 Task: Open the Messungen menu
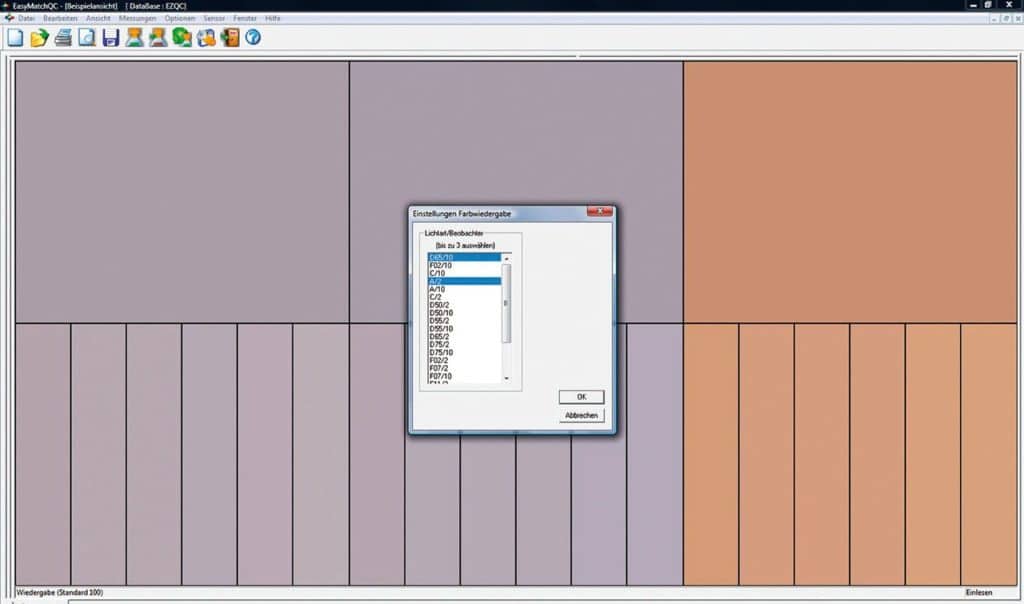point(137,18)
